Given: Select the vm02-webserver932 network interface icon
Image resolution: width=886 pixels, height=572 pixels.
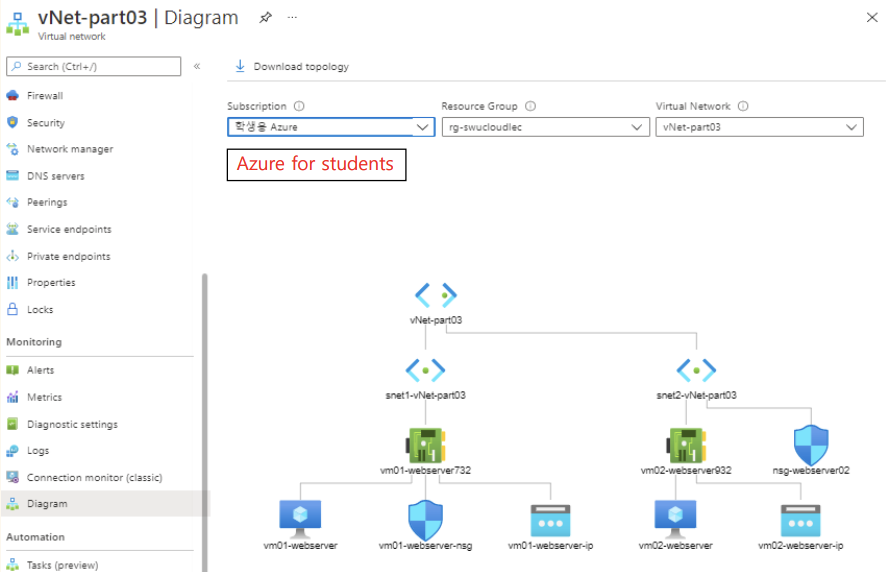Looking at the screenshot, I should pos(686,445).
